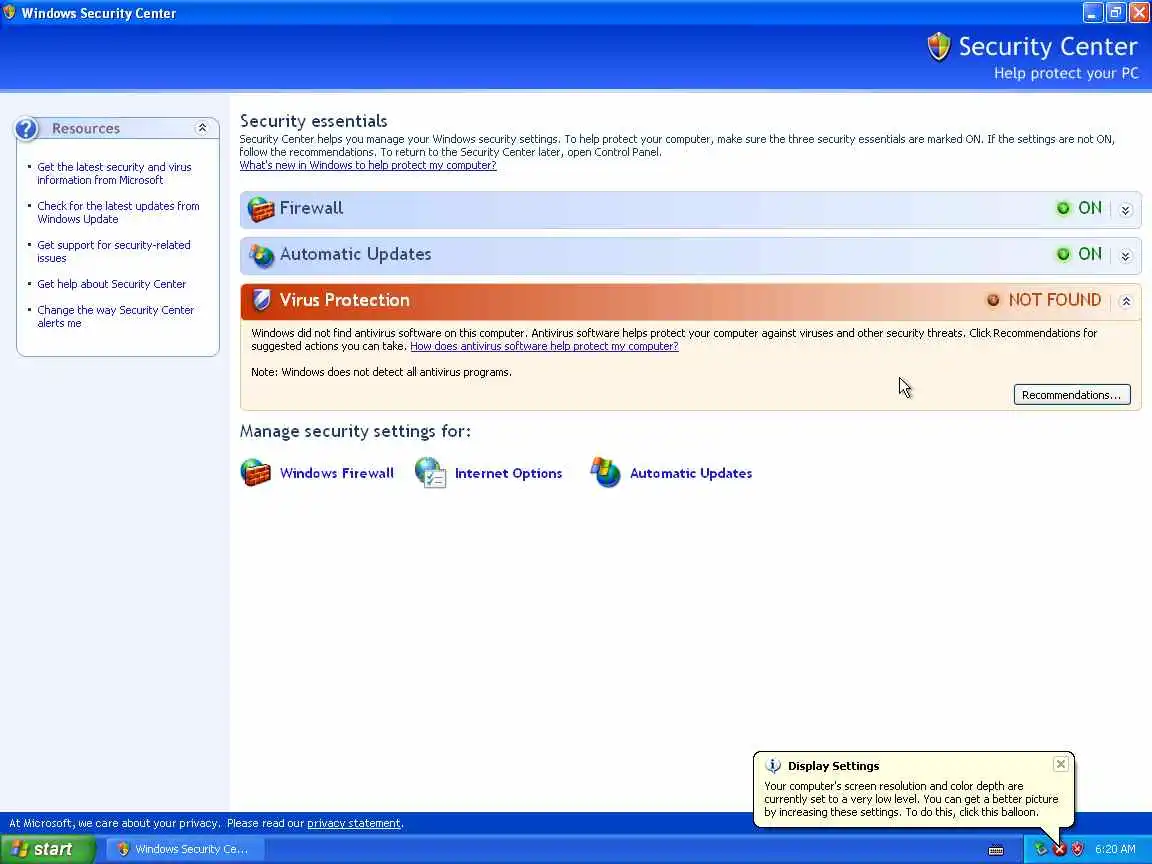Image resolution: width=1152 pixels, height=864 pixels.
Task: Click the info icon in Display Settings balloon
Action: (x=773, y=766)
